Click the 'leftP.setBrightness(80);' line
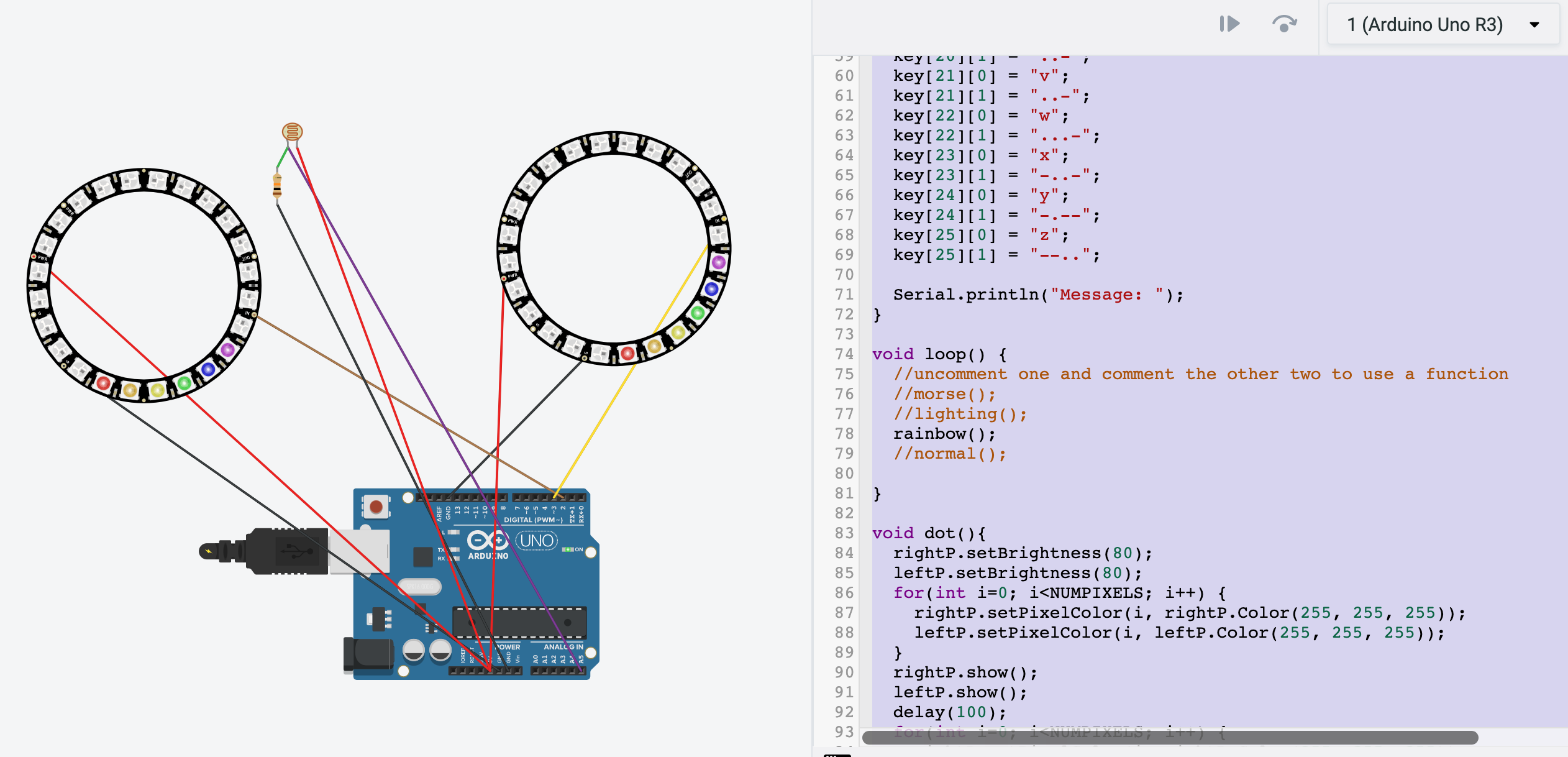 click(x=1018, y=573)
